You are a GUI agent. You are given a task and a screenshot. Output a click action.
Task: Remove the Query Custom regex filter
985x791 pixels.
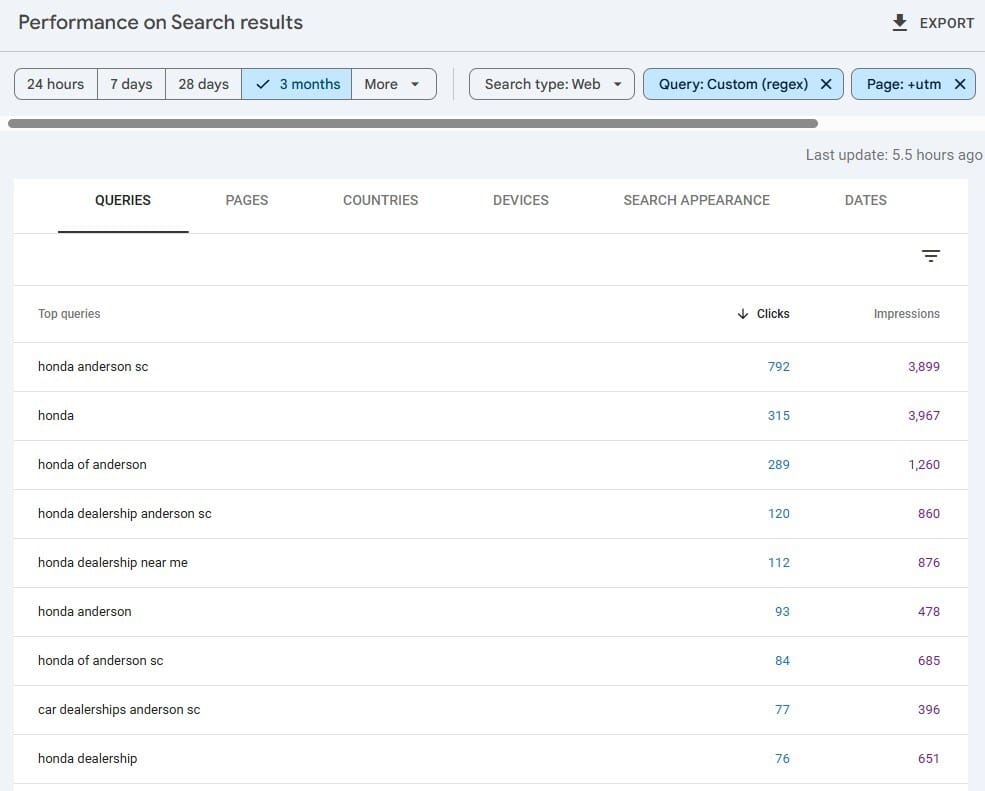pos(826,84)
